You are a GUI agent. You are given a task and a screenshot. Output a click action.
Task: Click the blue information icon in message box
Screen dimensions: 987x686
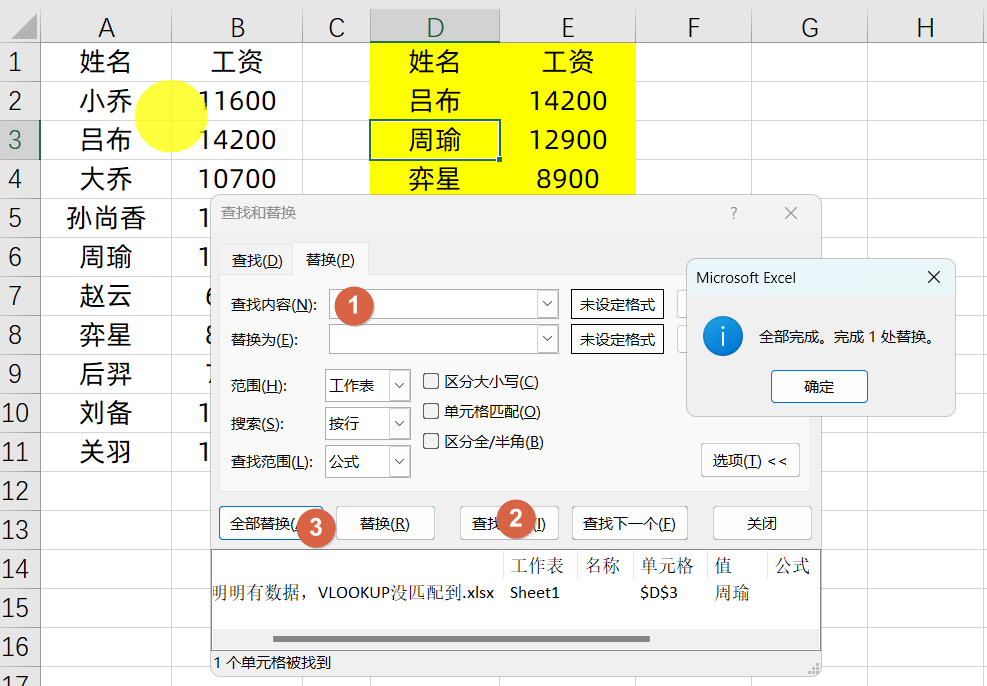point(723,336)
